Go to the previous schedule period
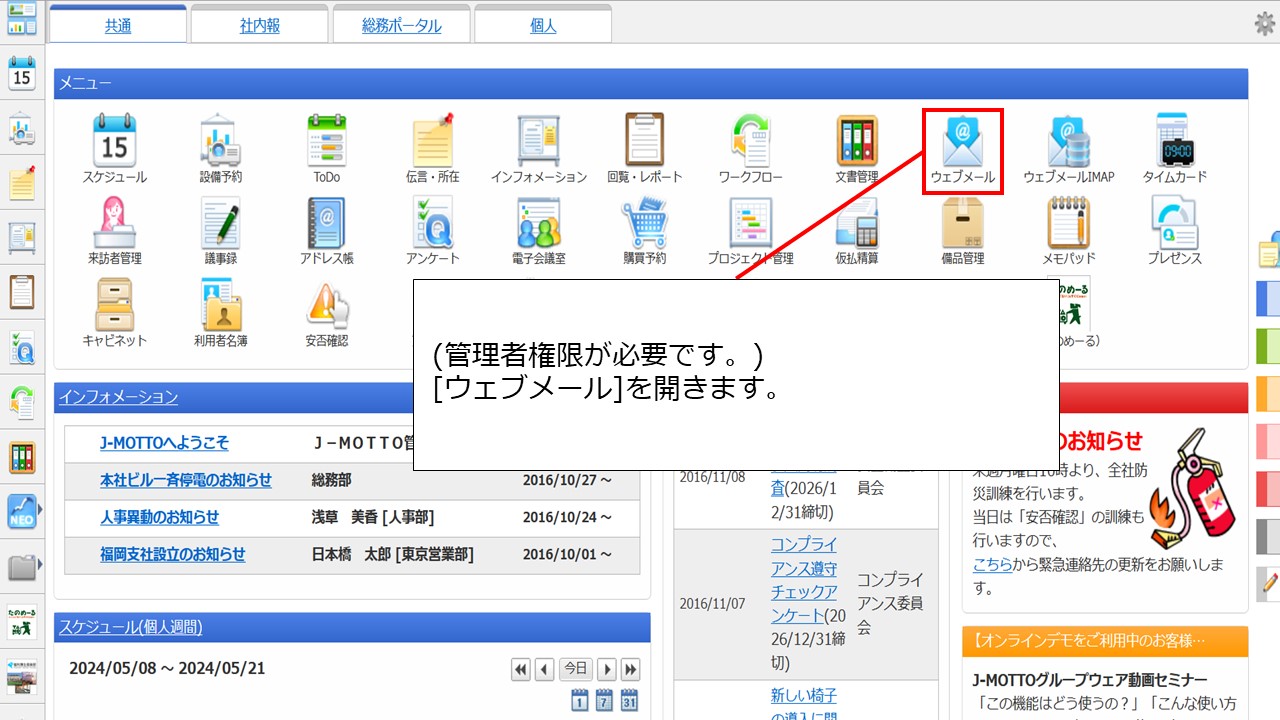The width and height of the screenshot is (1280, 720). (x=544, y=669)
